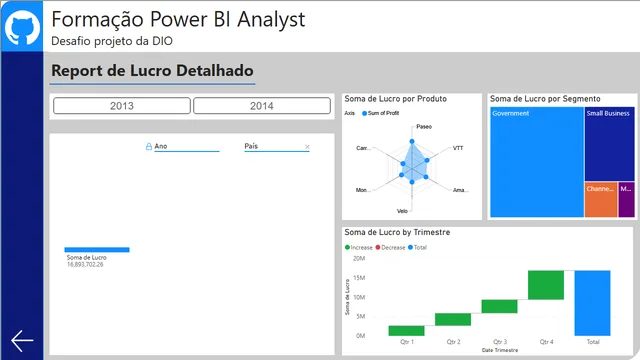This screenshot has width=640, height=360.
Task: Click the VTT axis label
Action: tap(458, 148)
